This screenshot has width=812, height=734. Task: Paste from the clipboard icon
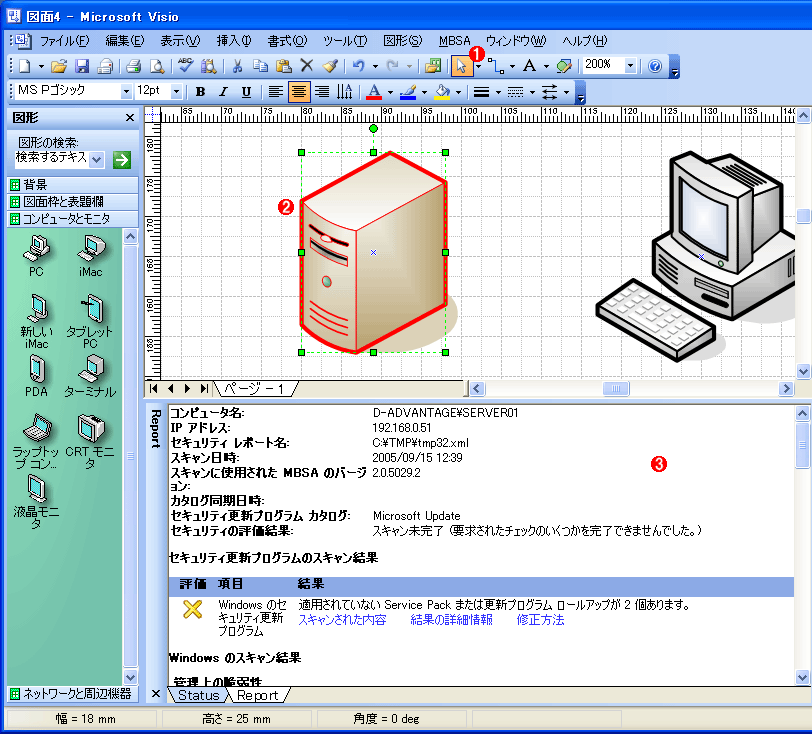[283, 66]
